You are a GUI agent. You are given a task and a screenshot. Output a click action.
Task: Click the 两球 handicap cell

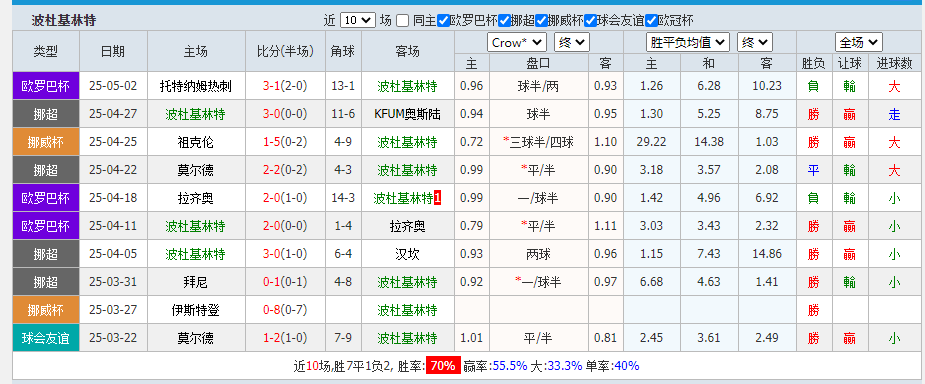539,254
